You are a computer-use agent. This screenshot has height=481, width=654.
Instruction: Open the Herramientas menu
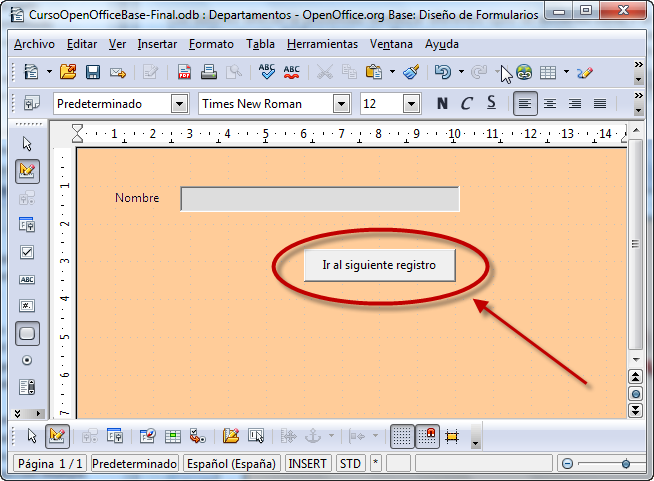[x=322, y=44]
